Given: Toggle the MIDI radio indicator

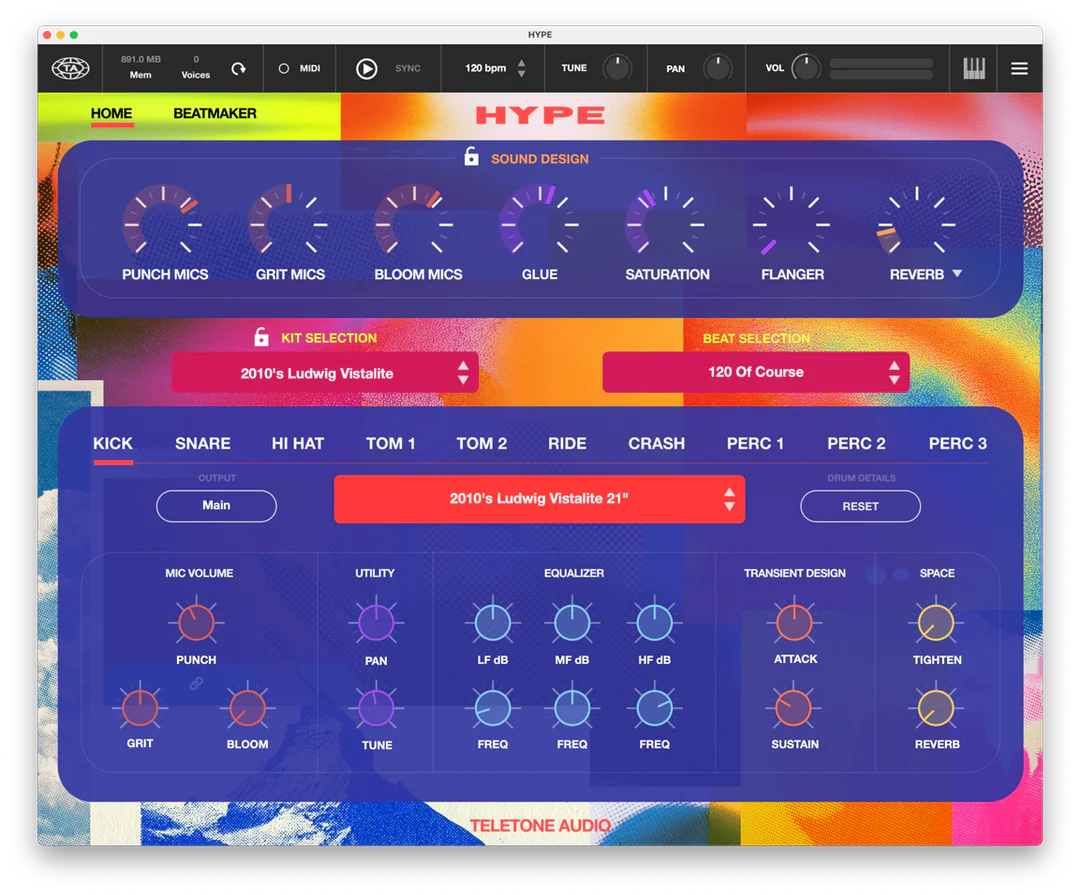Looking at the screenshot, I should 283,68.
